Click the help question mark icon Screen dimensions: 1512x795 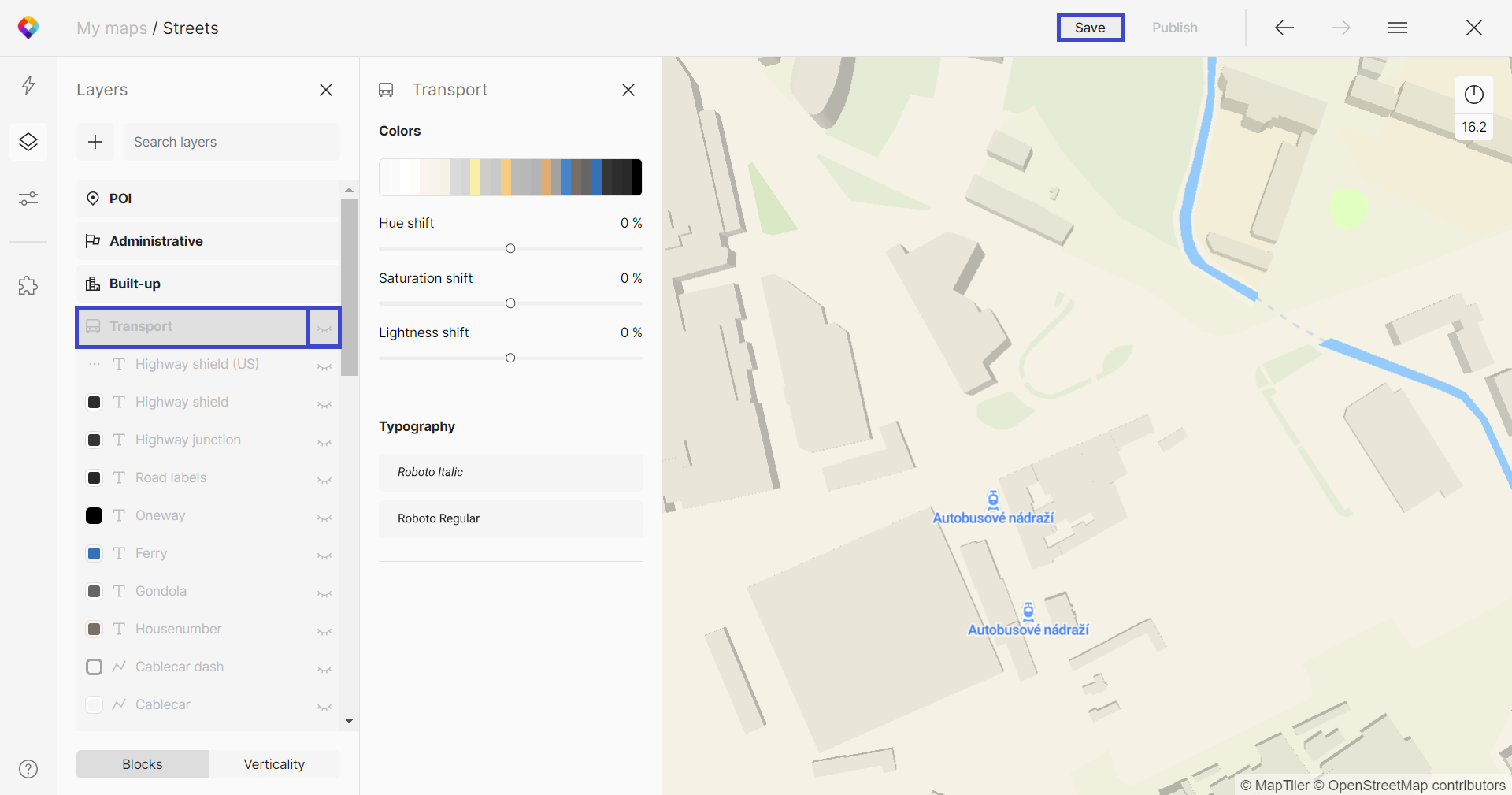coord(28,769)
